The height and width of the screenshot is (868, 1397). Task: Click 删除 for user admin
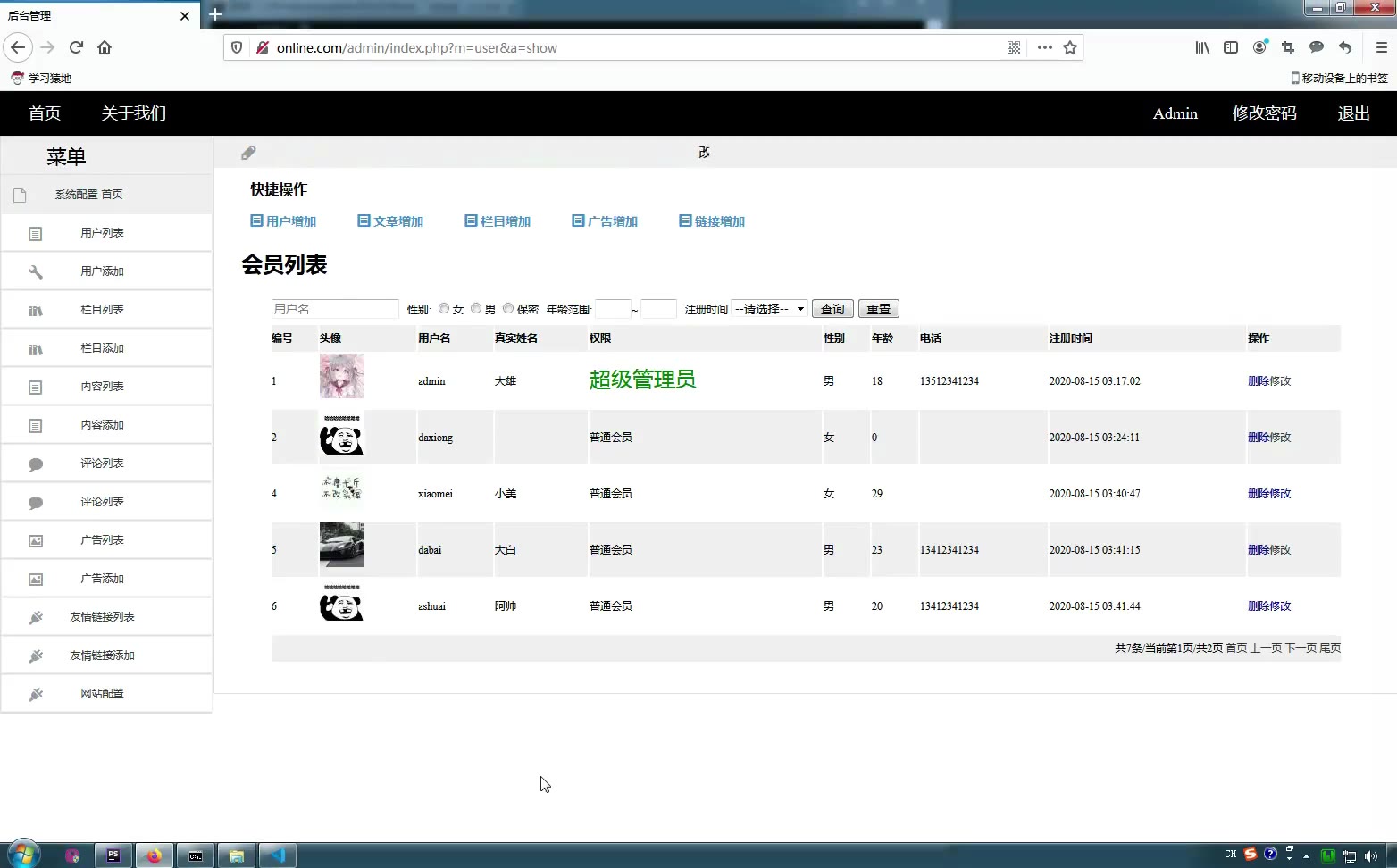[1259, 380]
